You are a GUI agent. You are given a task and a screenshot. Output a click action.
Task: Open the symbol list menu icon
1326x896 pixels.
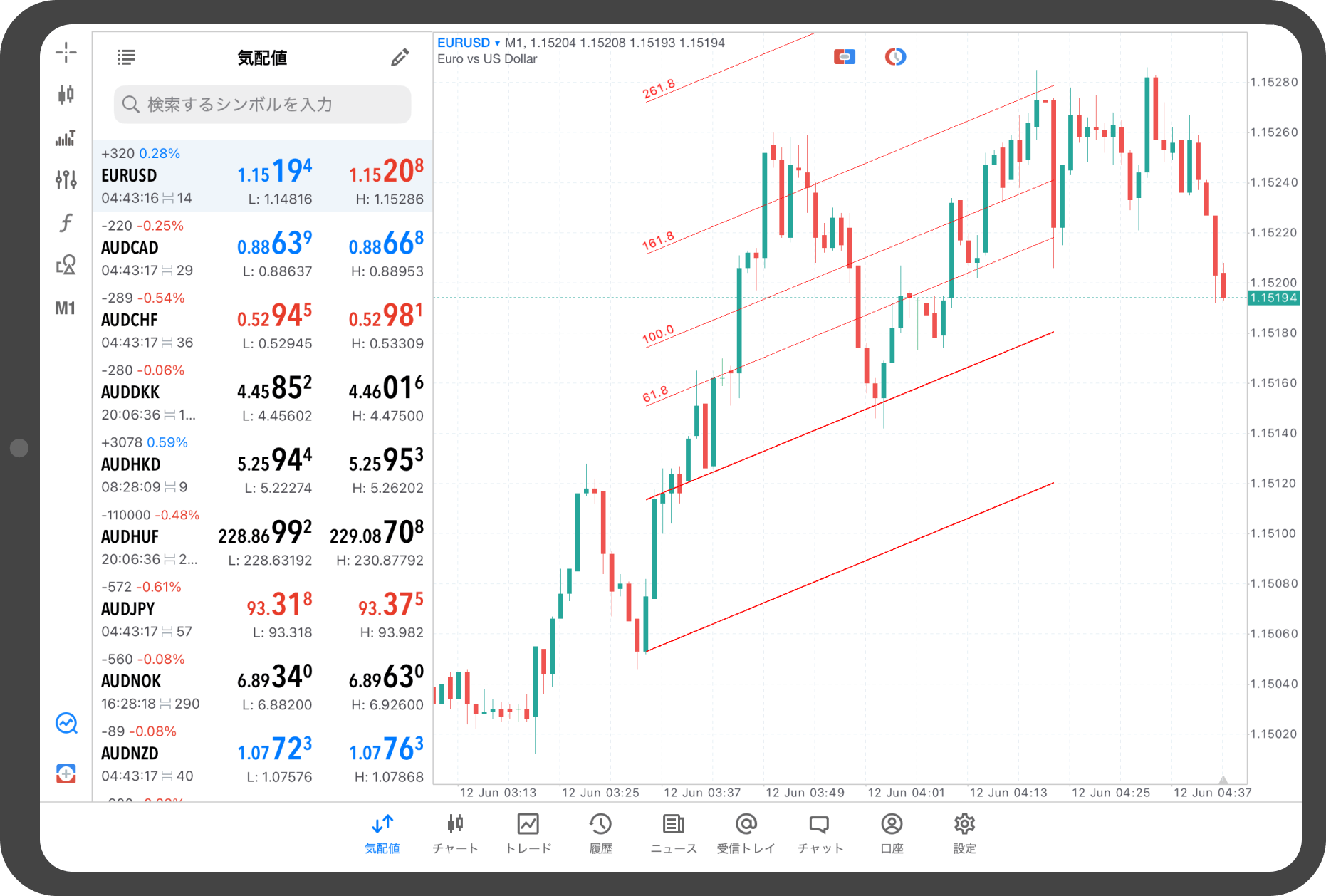tap(126, 58)
